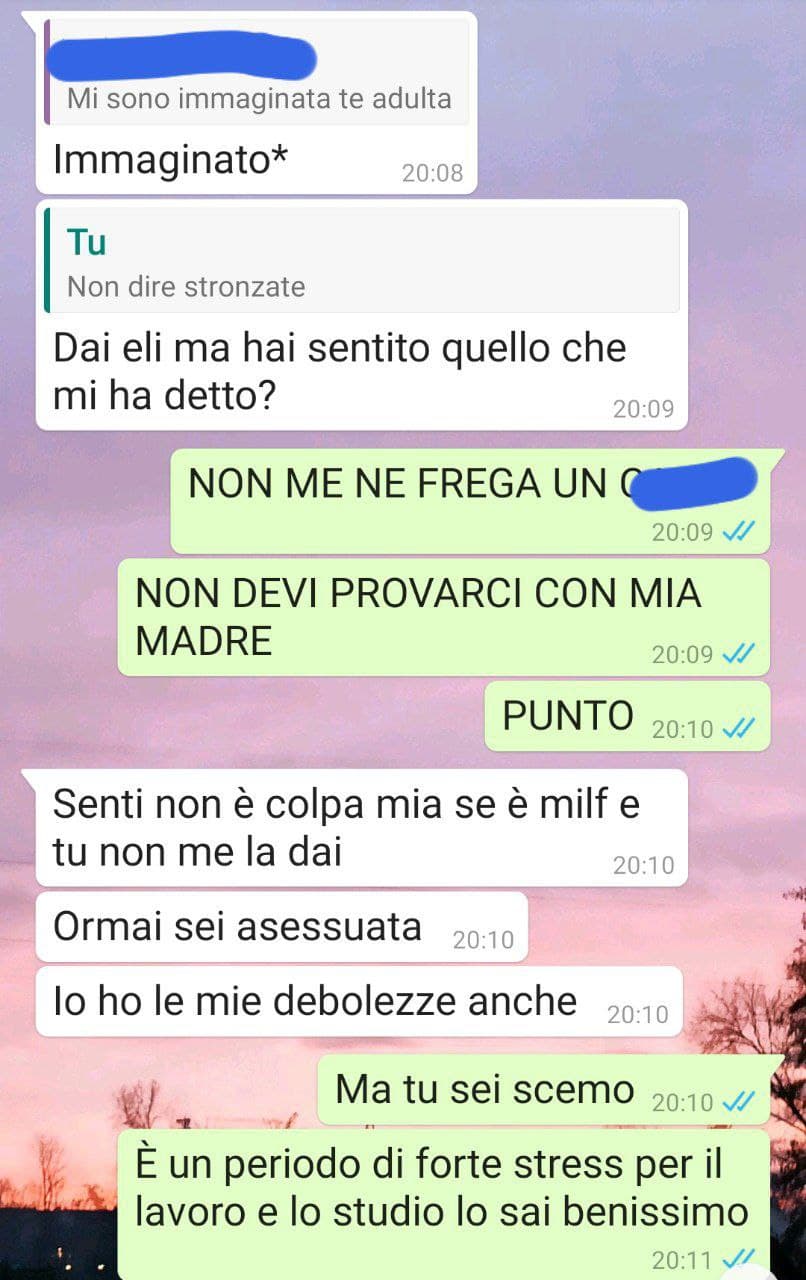Tap read receipt ticks on 'NON ME NE FREGA'
Screen dimensions: 806x1280
[738, 531]
